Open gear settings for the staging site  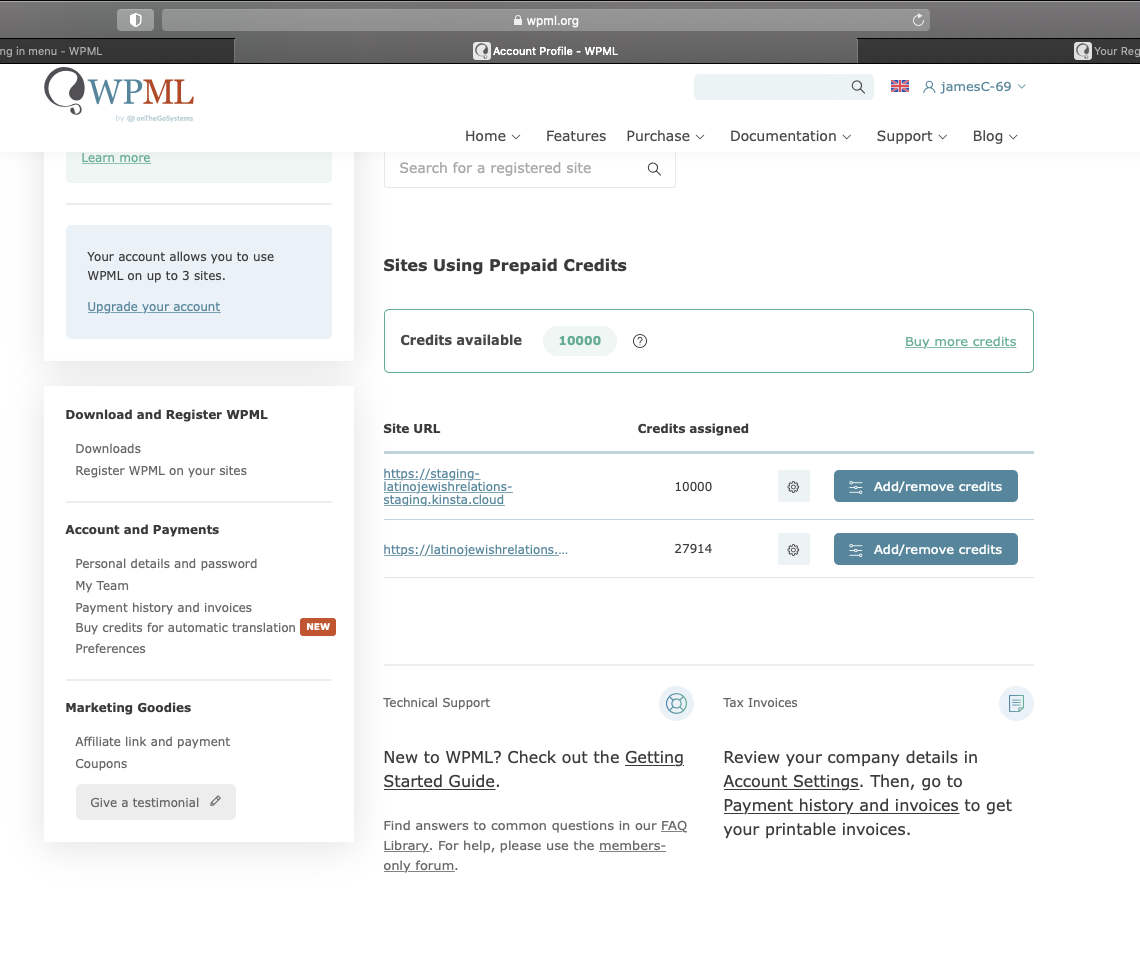[x=793, y=487]
